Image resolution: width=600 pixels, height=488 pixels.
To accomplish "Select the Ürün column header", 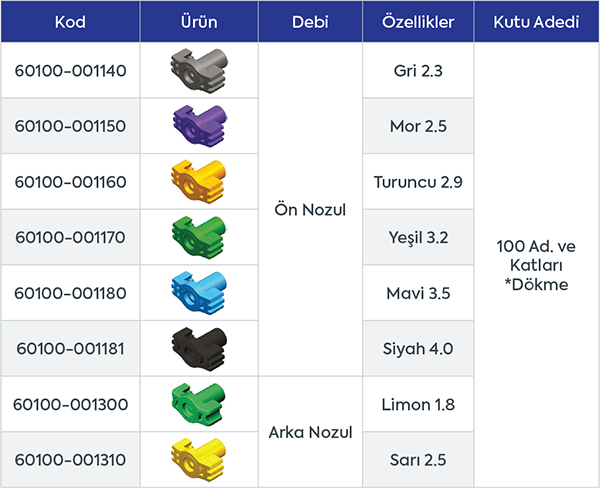I will 199,22.
